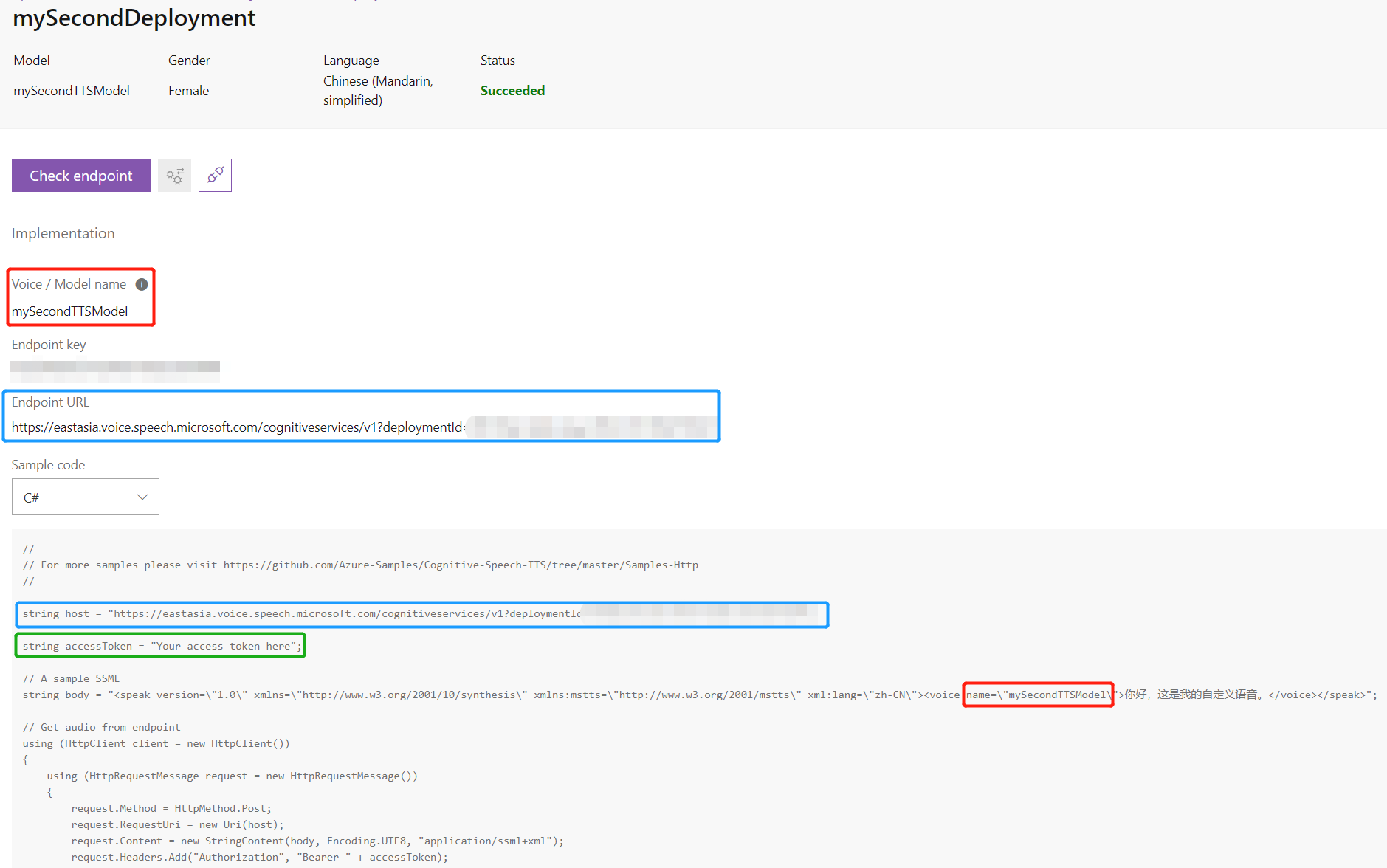This screenshot has height=868, width=1387.
Task: Click the mySecondTTSModel value under Voice / Model name
Action: 70,311
